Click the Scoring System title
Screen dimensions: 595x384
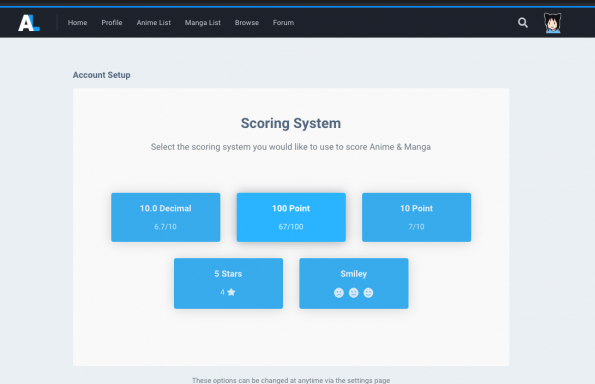coord(291,123)
